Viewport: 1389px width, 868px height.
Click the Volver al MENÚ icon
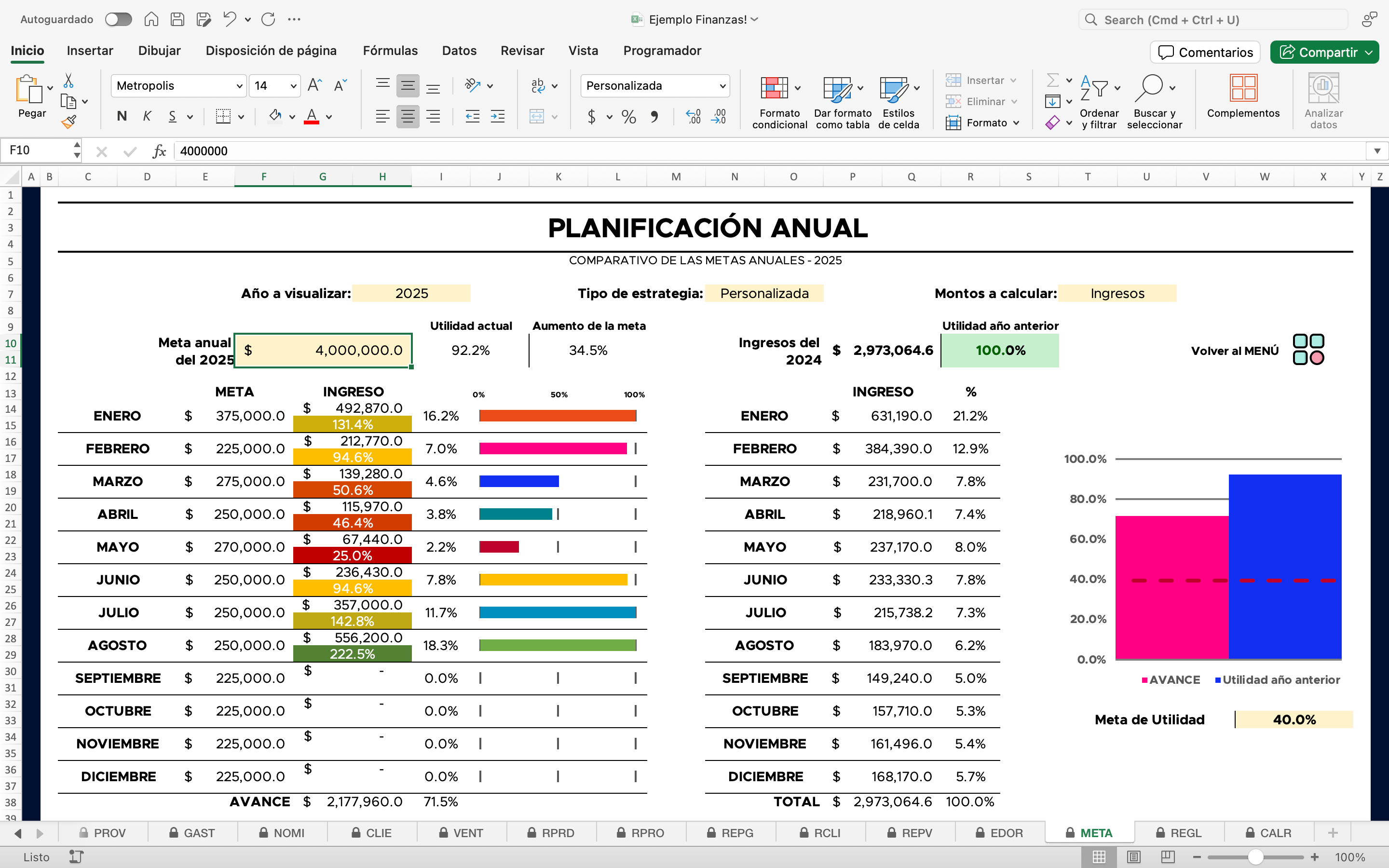[1308, 350]
